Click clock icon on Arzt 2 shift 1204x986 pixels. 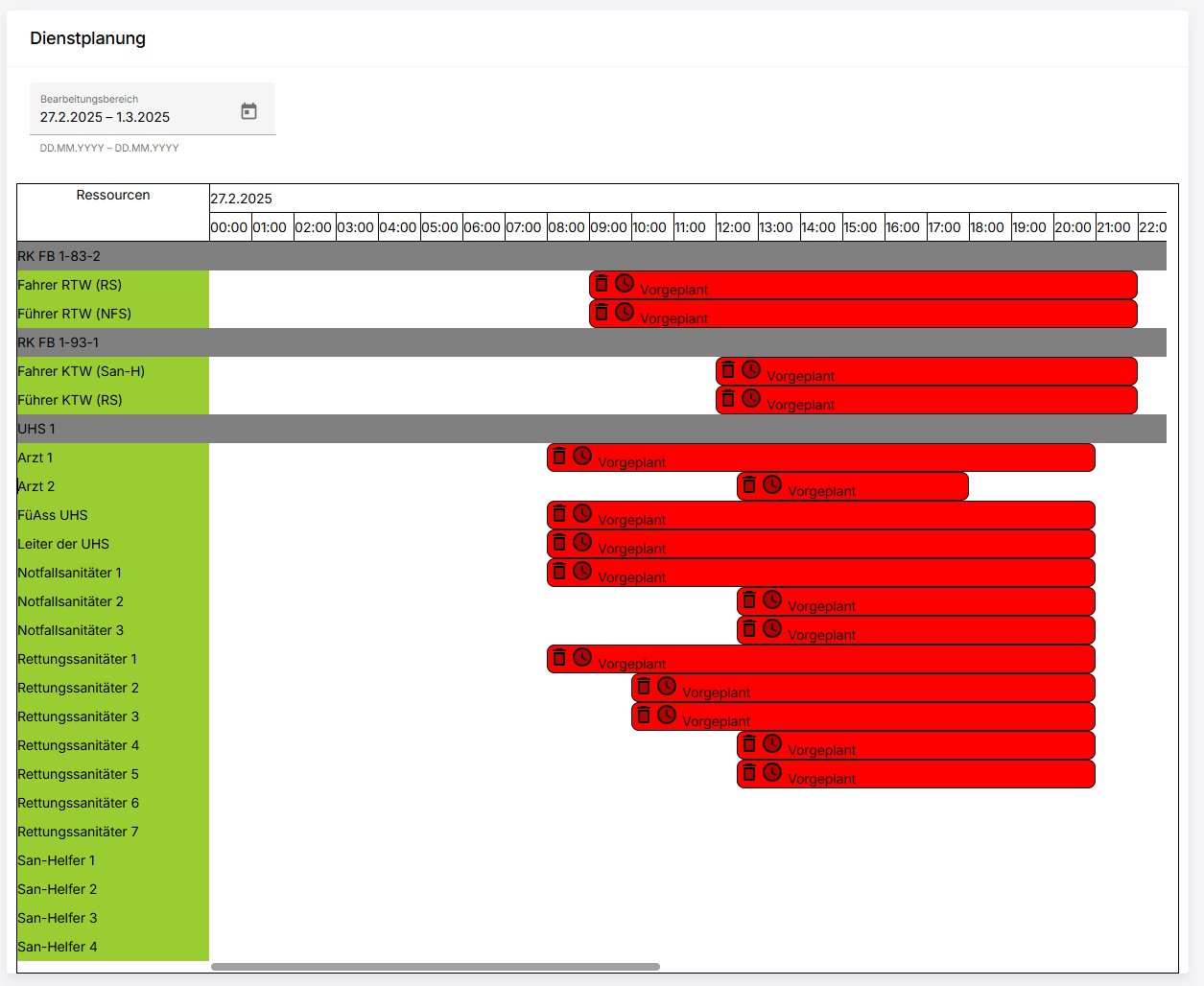click(772, 484)
